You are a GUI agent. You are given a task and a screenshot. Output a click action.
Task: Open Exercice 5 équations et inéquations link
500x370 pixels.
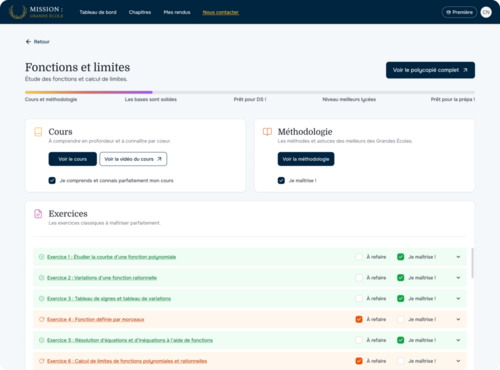coord(130,340)
